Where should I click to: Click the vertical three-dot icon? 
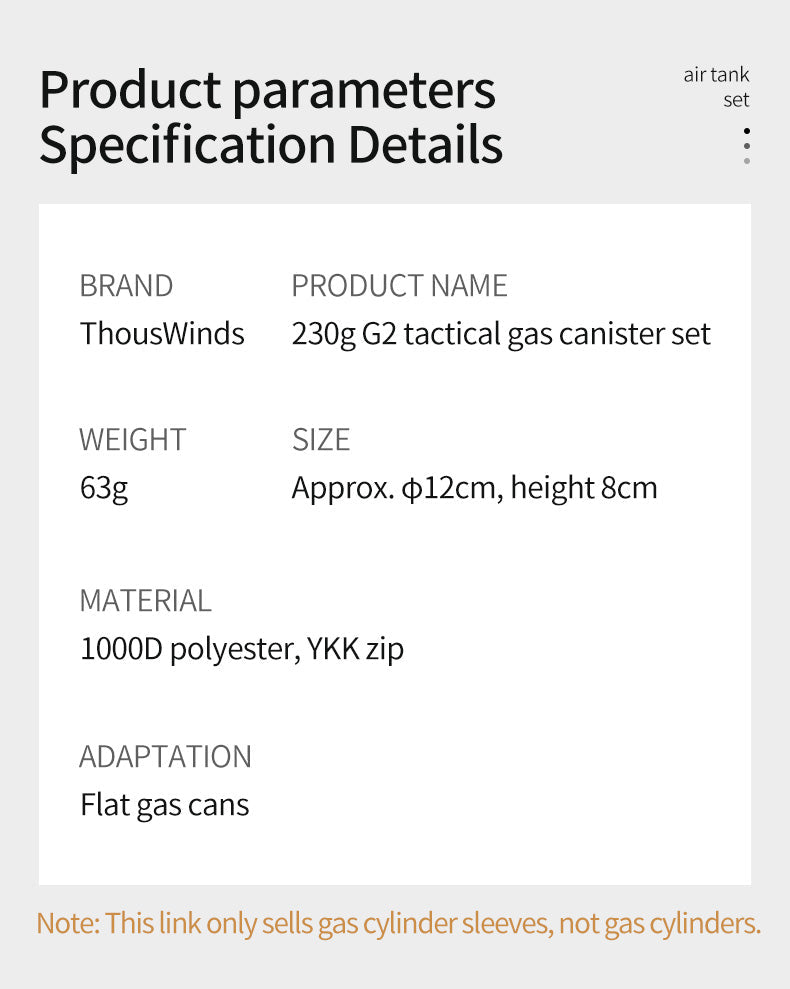point(746,146)
